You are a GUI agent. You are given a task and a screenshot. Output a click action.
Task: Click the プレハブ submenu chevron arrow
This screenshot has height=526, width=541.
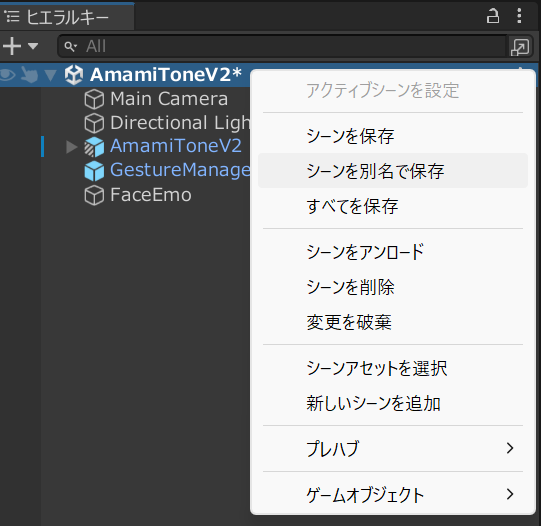(x=510, y=448)
